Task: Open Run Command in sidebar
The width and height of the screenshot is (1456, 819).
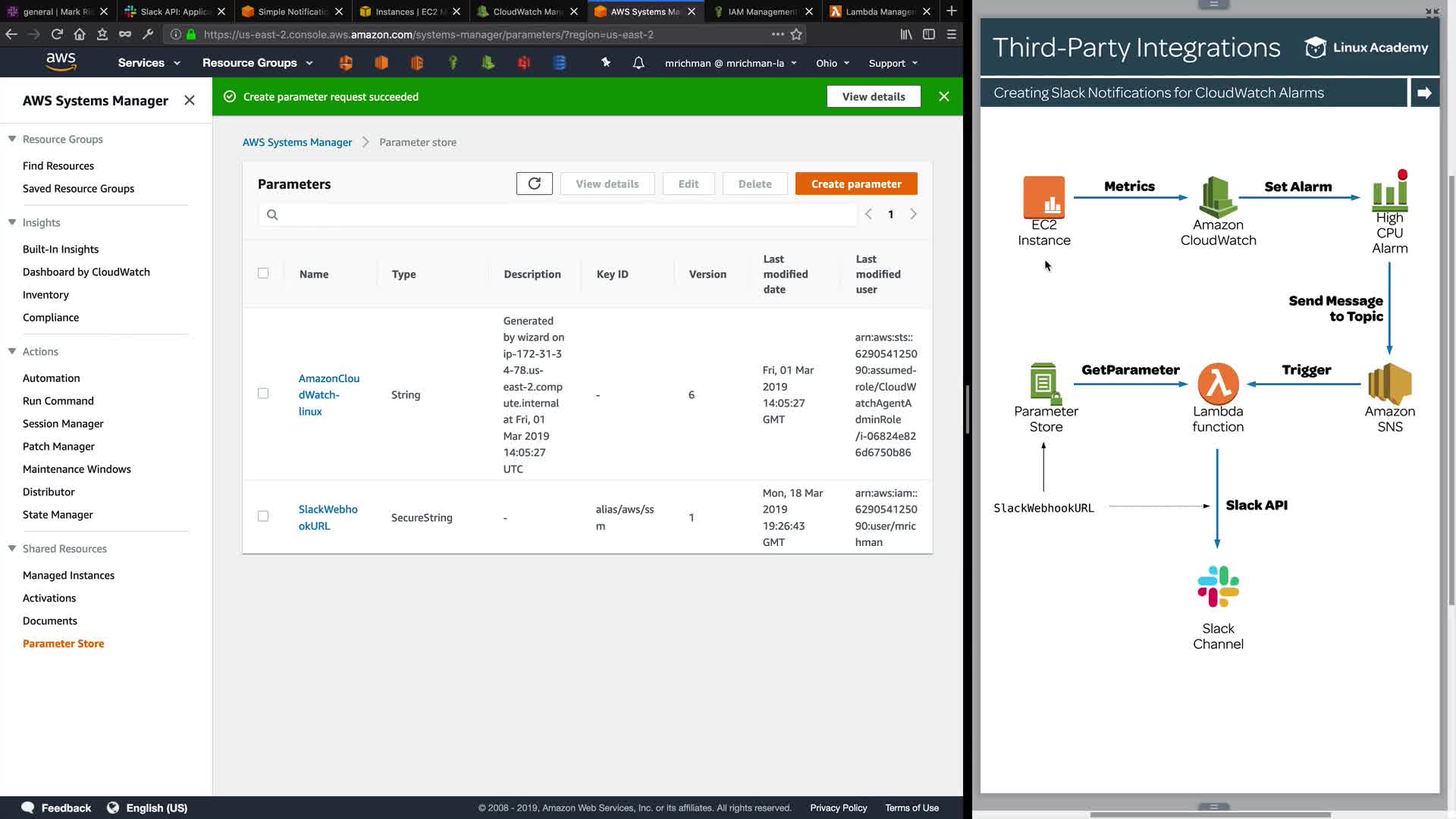Action: (x=58, y=400)
